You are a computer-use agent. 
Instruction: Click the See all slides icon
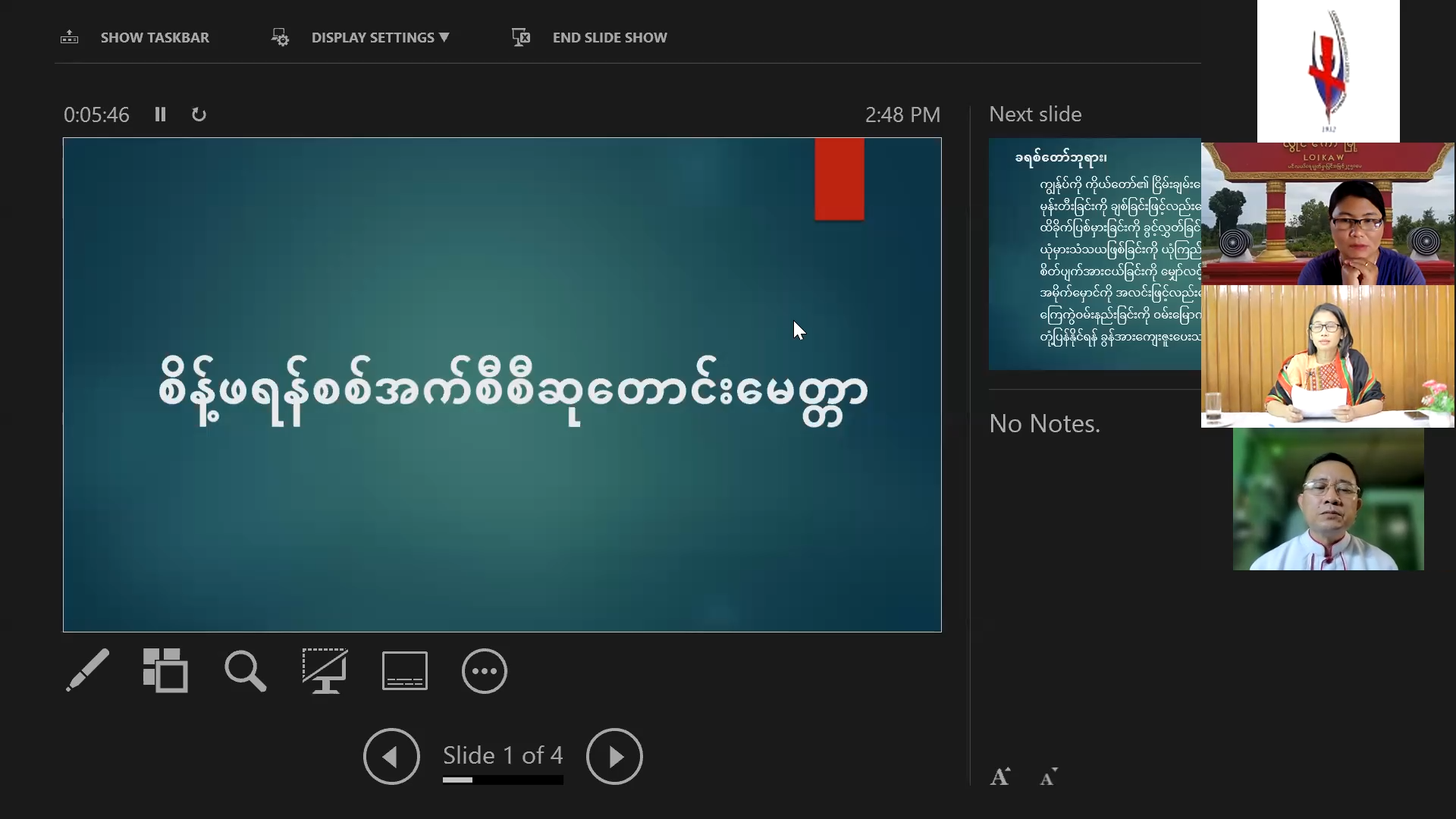click(165, 670)
